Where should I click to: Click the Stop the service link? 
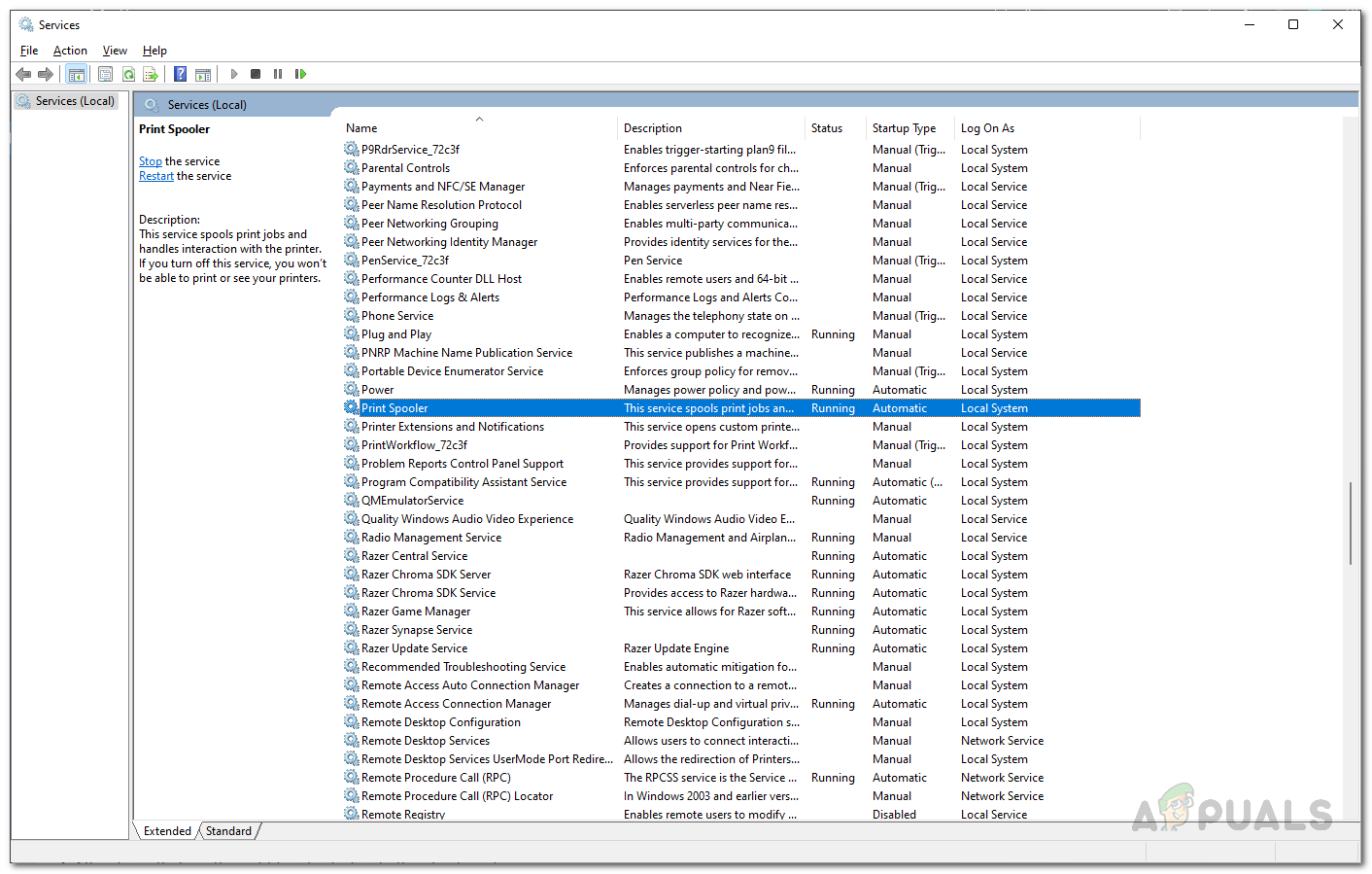pyautogui.click(x=150, y=161)
